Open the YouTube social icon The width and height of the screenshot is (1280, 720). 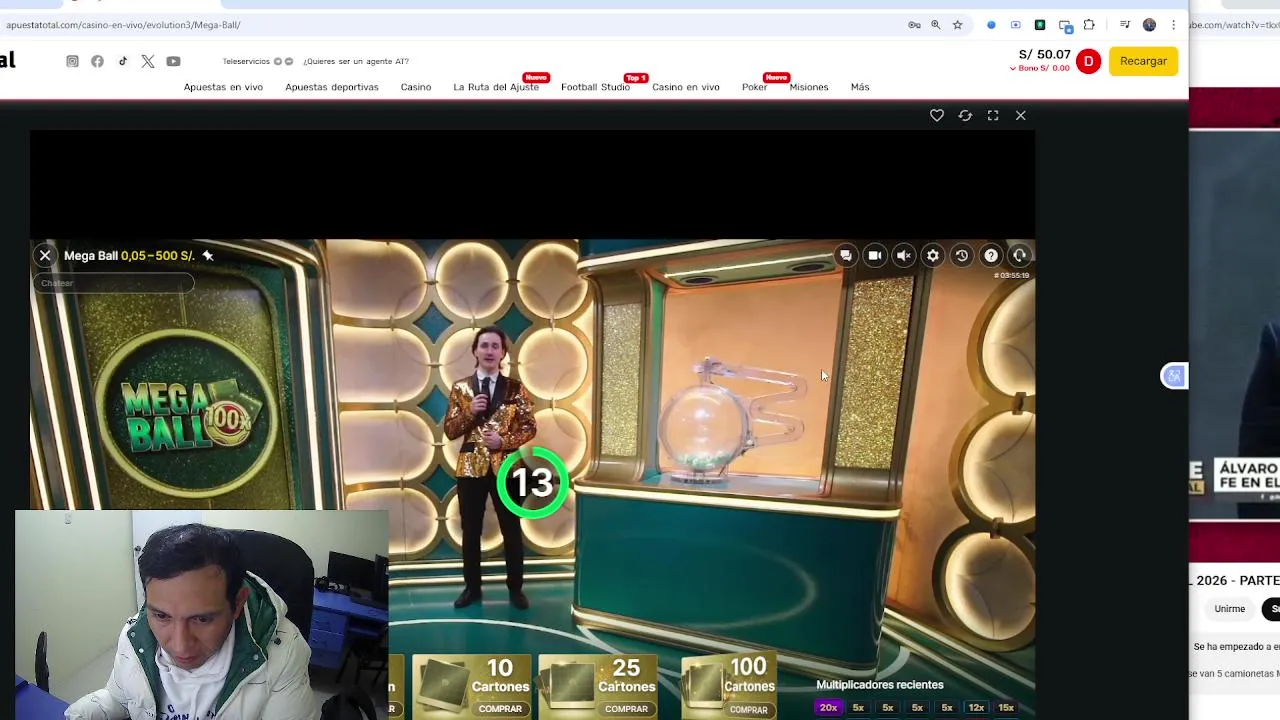173,61
